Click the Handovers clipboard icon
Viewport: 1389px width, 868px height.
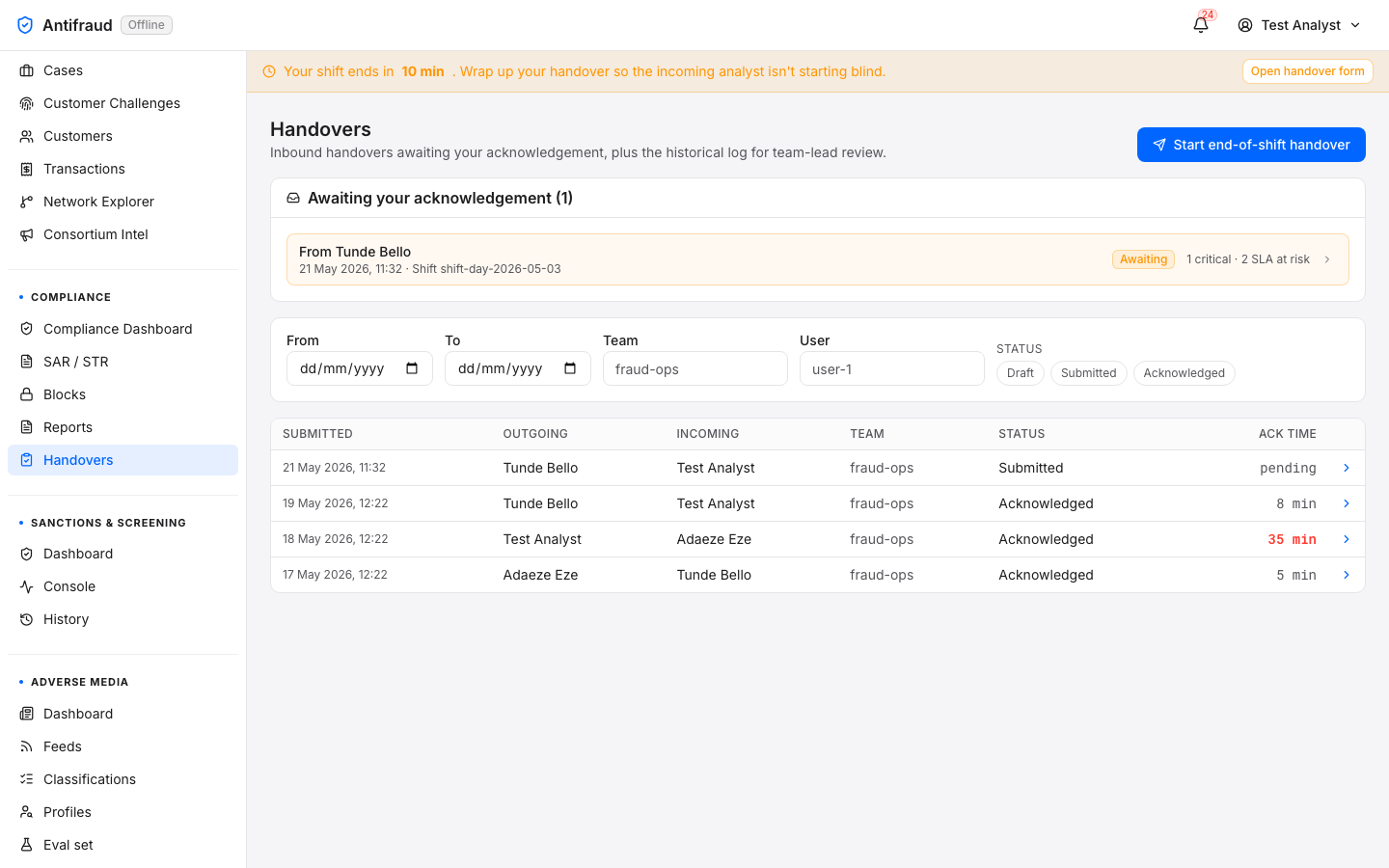click(27, 460)
